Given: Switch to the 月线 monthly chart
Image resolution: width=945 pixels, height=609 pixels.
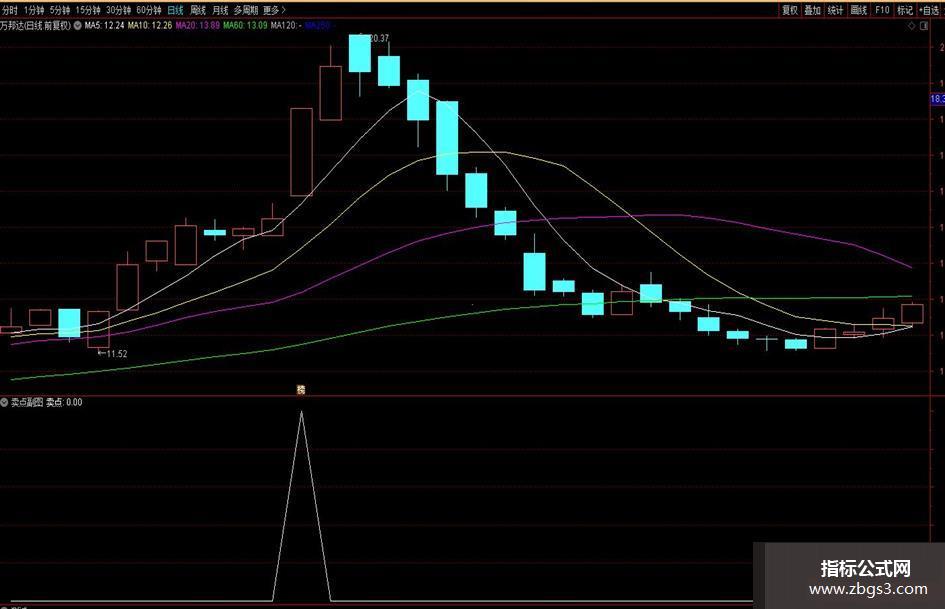Looking at the screenshot, I should 220,10.
